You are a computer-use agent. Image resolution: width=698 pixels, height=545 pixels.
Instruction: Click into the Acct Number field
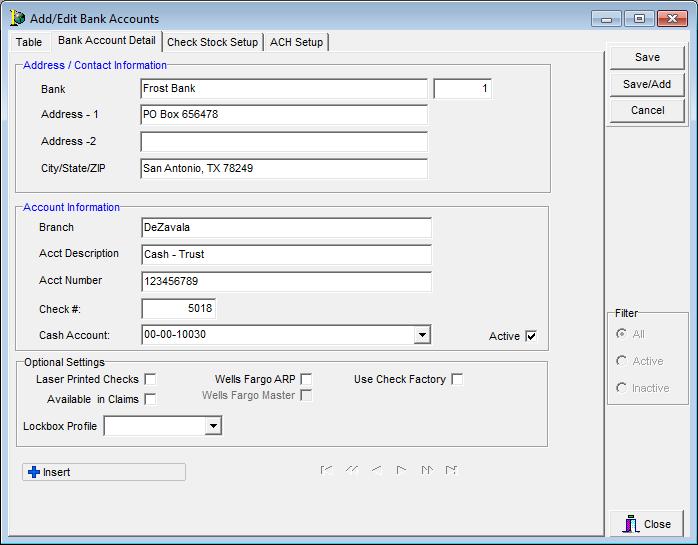pyautogui.click(x=286, y=281)
